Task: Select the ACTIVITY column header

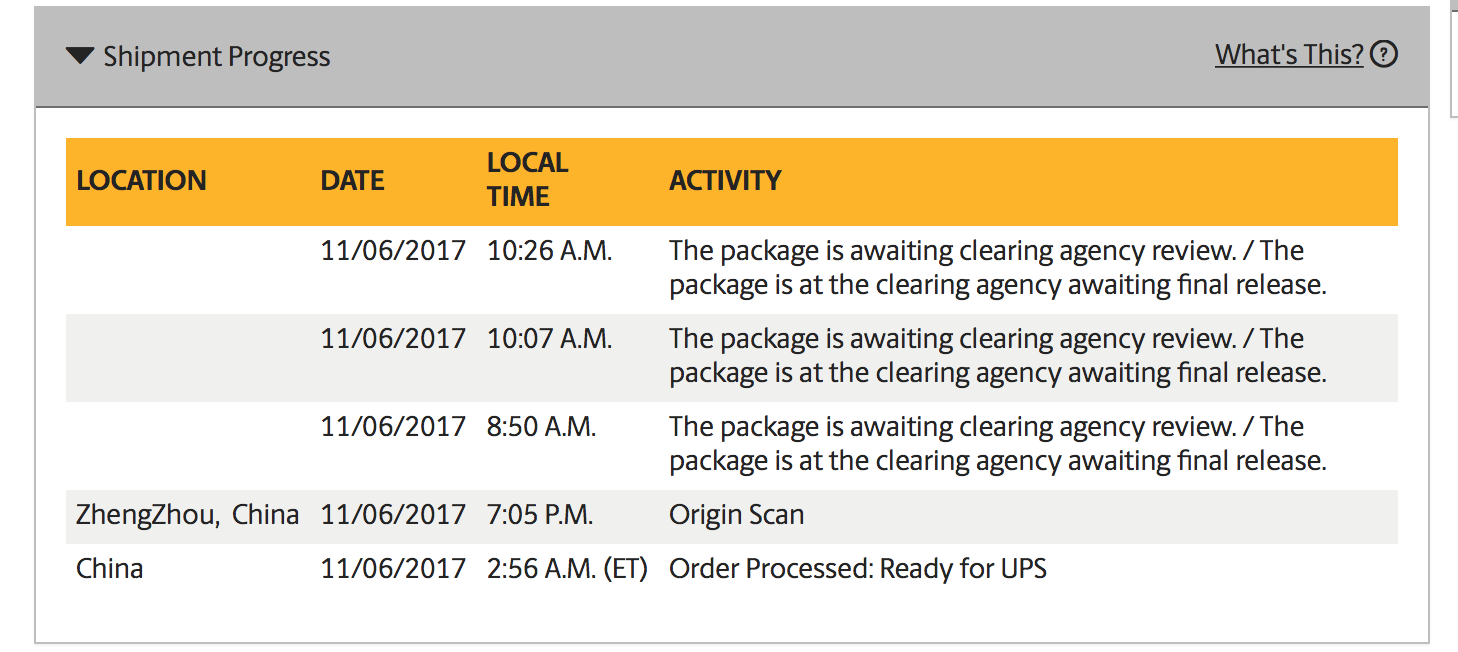Action: (x=725, y=181)
